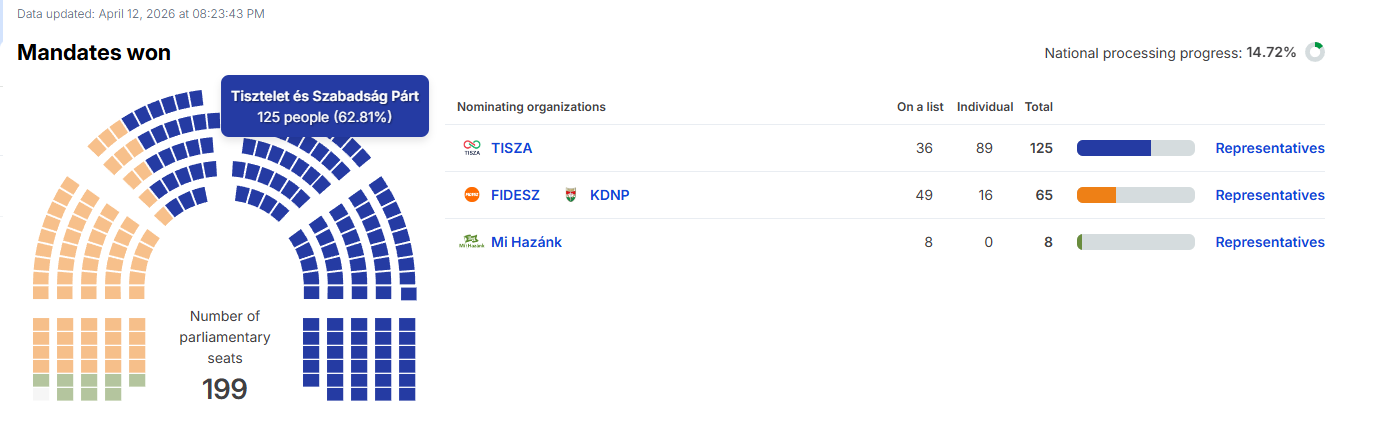Click the national processing progress ring icon

(1315, 52)
